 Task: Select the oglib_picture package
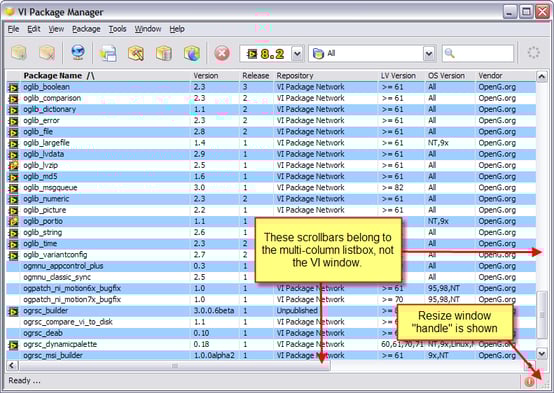coord(45,210)
